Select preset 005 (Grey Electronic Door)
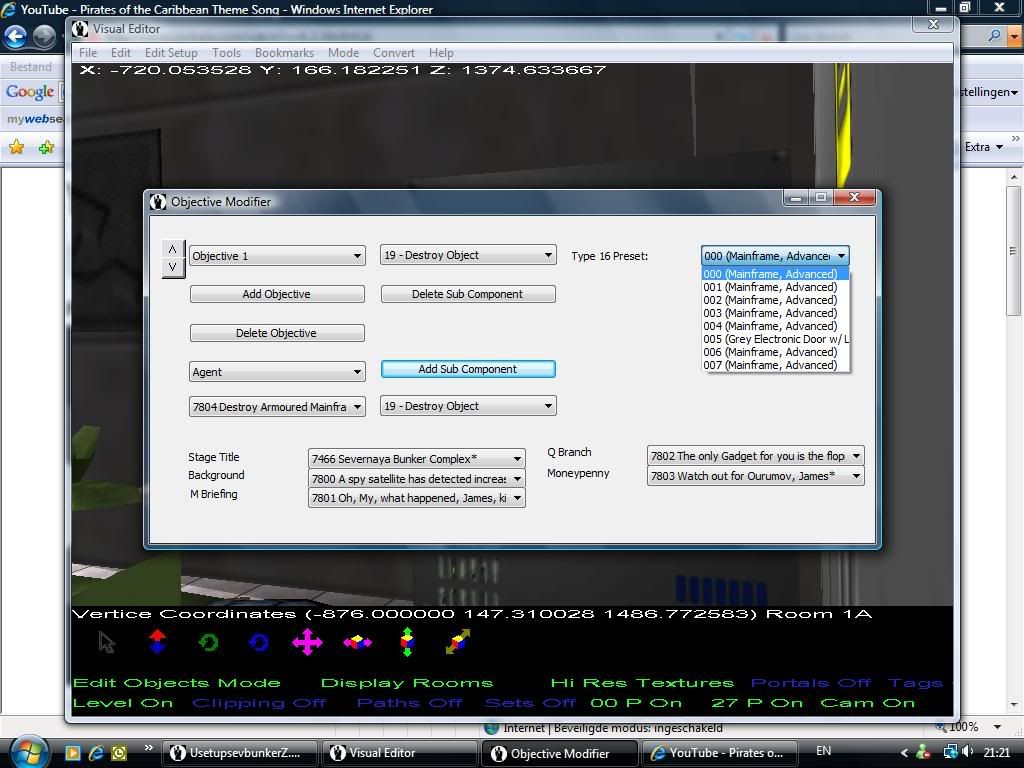This screenshot has height=768, width=1024. [775, 339]
